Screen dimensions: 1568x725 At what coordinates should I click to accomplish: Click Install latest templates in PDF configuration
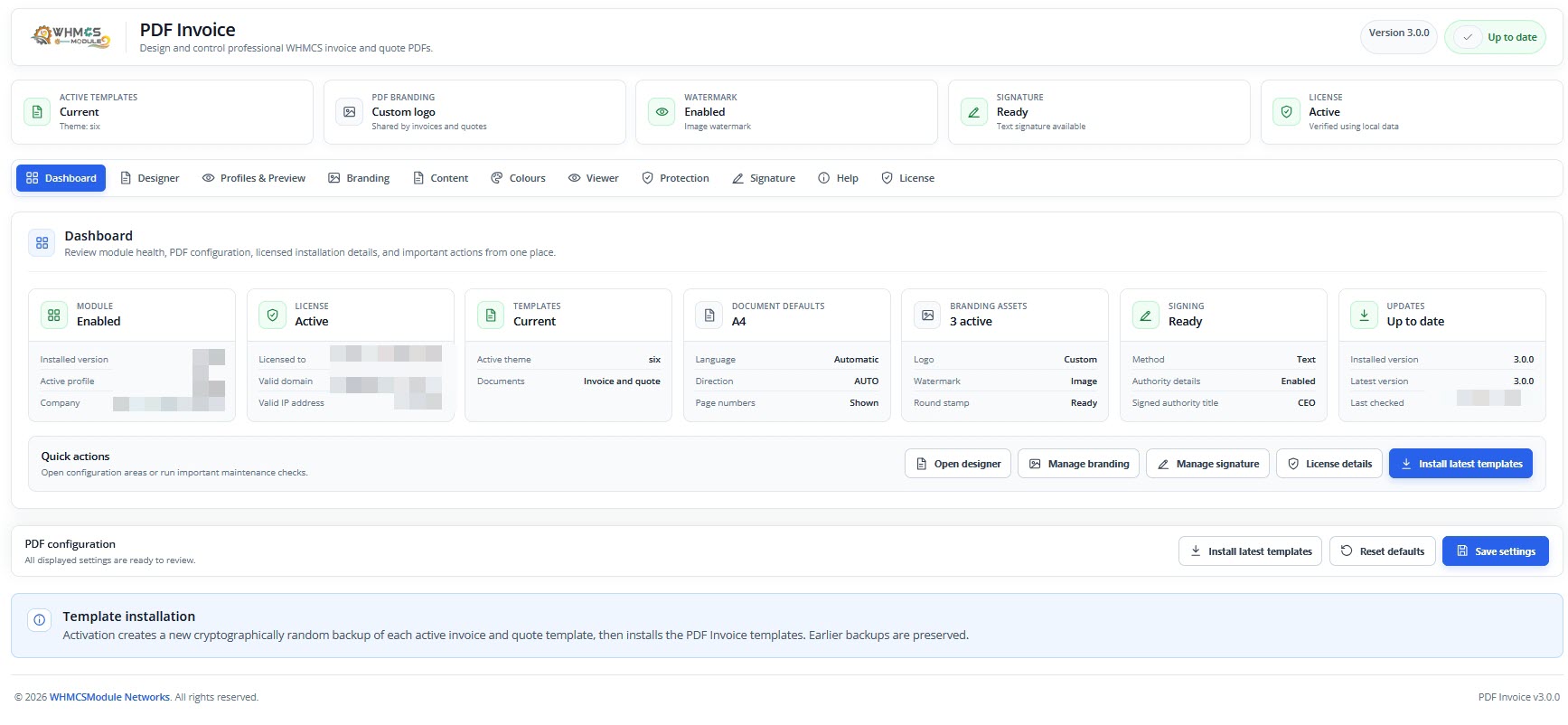[x=1251, y=551]
